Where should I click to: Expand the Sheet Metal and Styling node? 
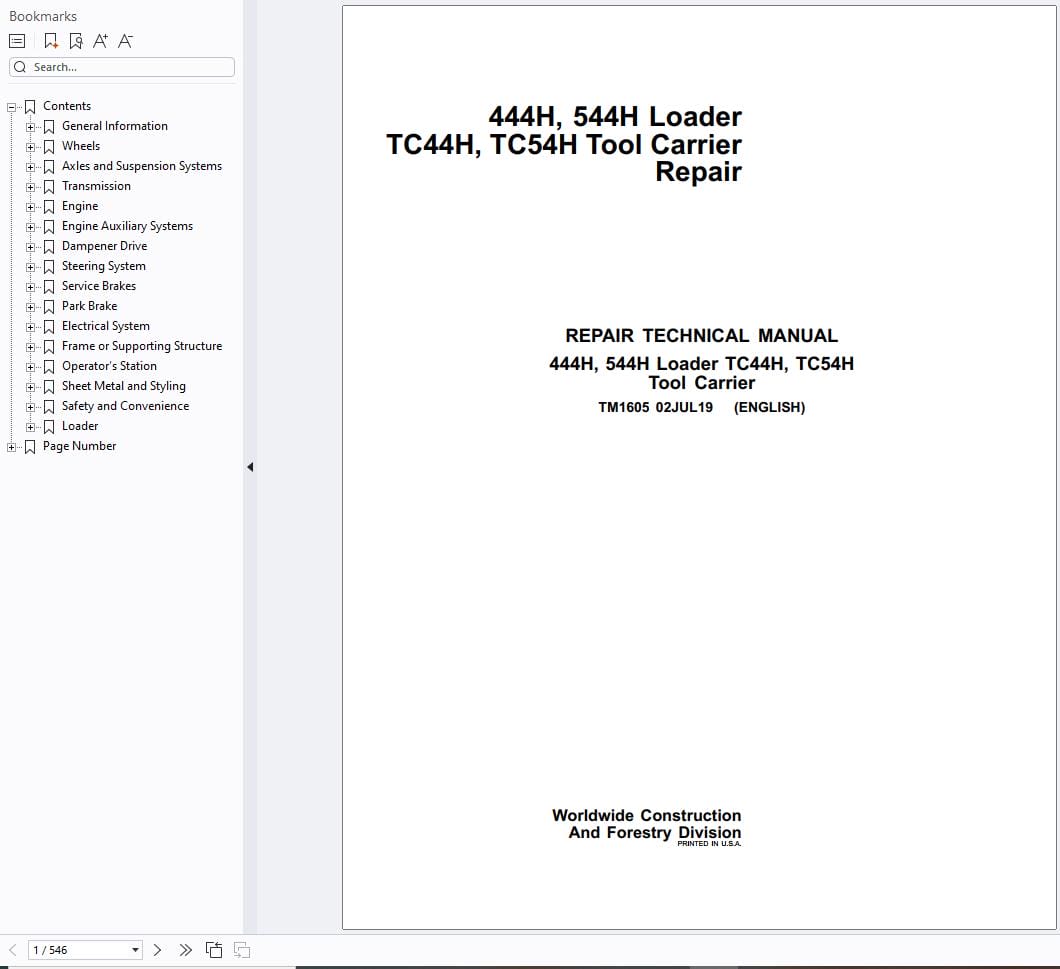30,387
